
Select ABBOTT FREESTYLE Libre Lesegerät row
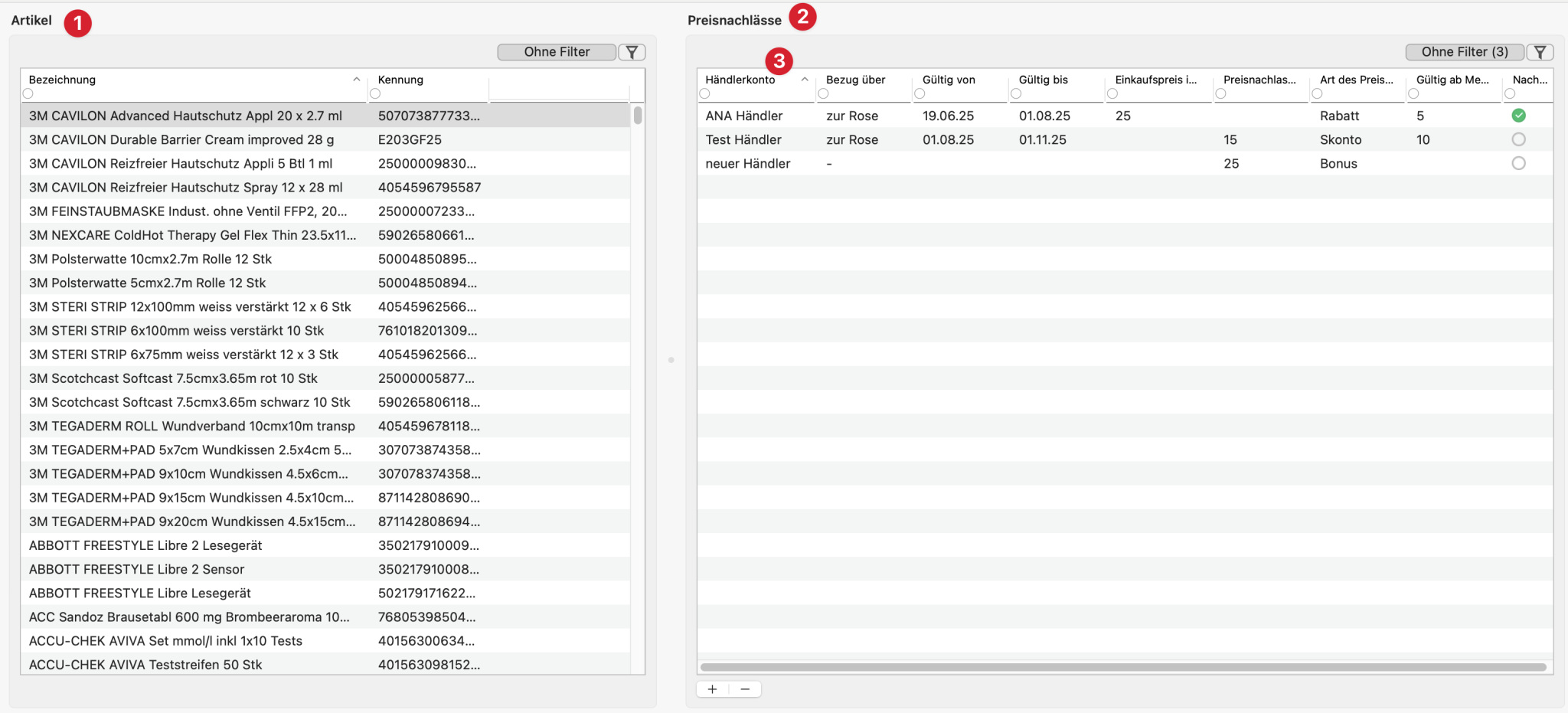coord(325,593)
